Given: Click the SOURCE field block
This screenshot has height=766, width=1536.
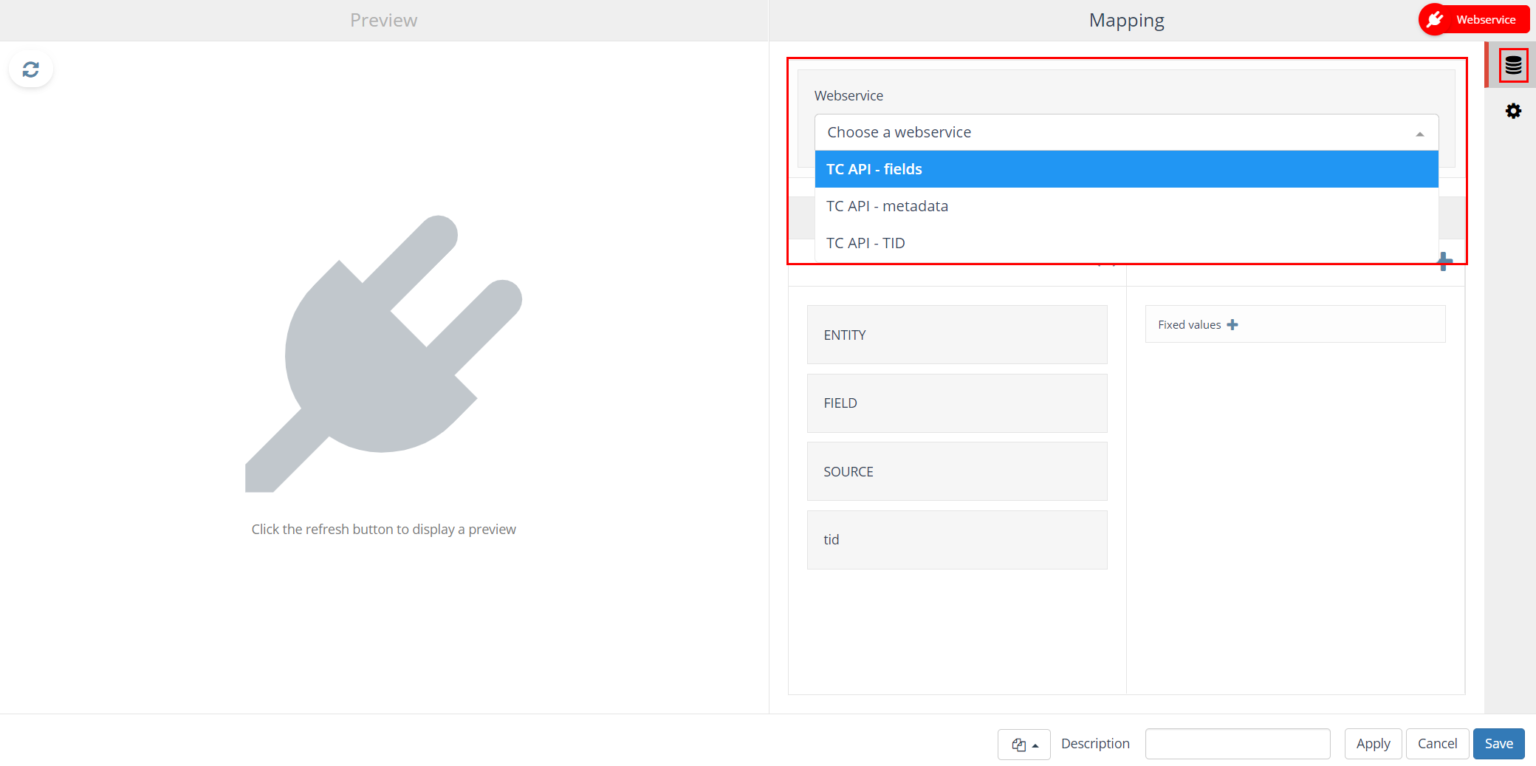Looking at the screenshot, I should coord(957,471).
